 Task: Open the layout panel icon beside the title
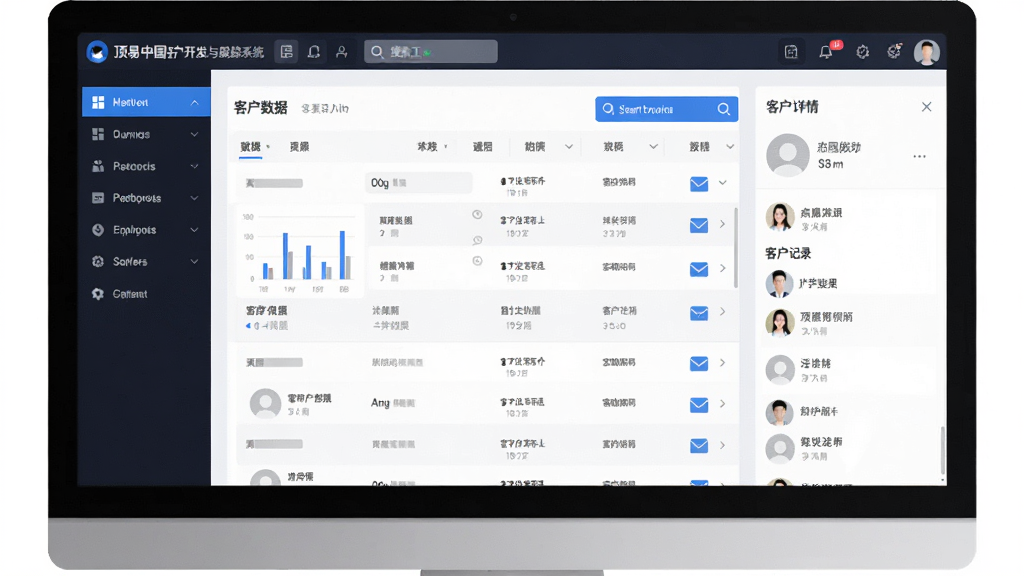tap(286, 52)
